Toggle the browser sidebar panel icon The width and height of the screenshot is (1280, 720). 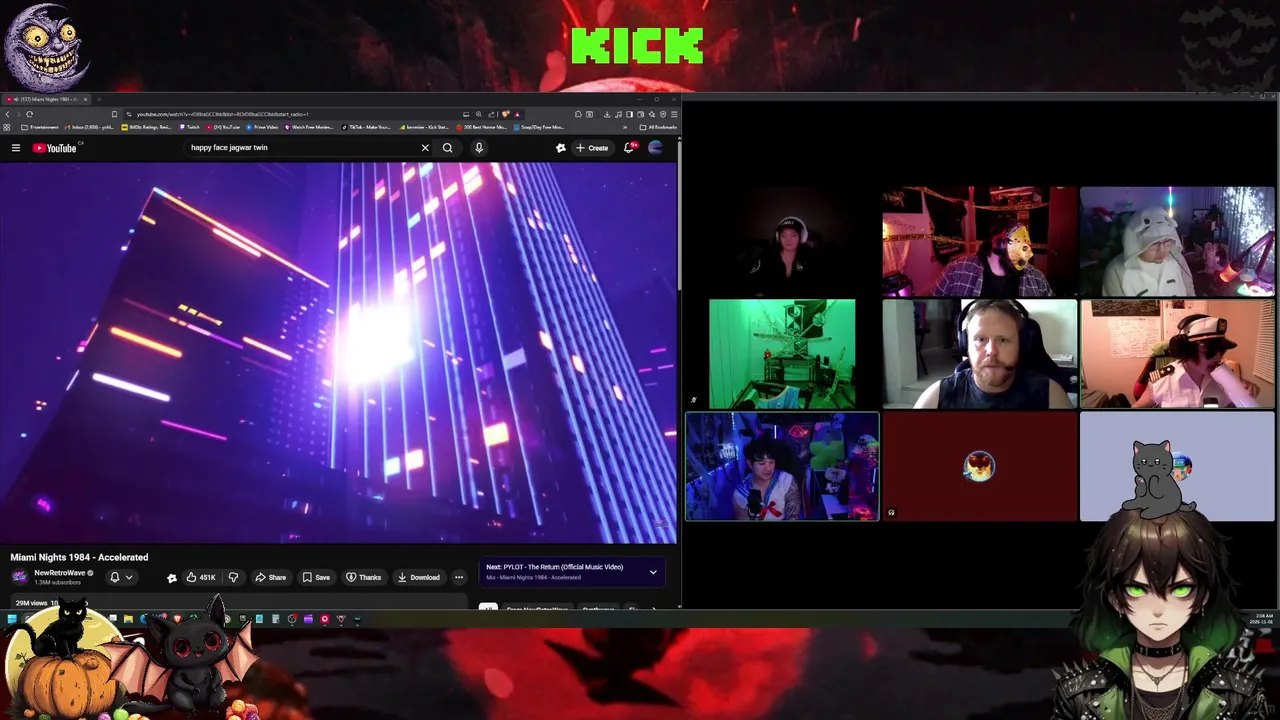click(629, 114)
